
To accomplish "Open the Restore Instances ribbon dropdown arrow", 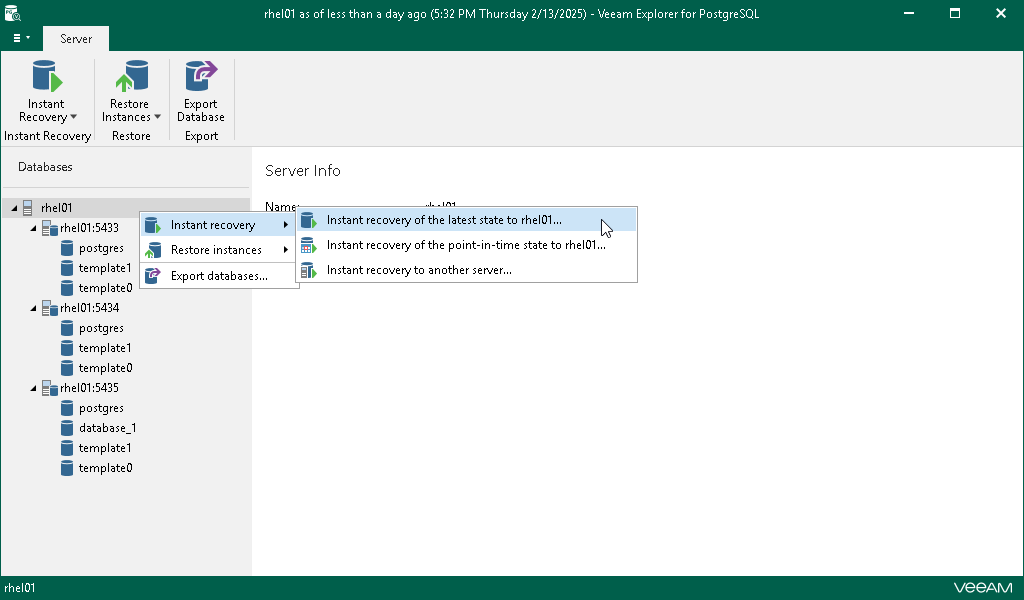I will [x=157, y=117].
